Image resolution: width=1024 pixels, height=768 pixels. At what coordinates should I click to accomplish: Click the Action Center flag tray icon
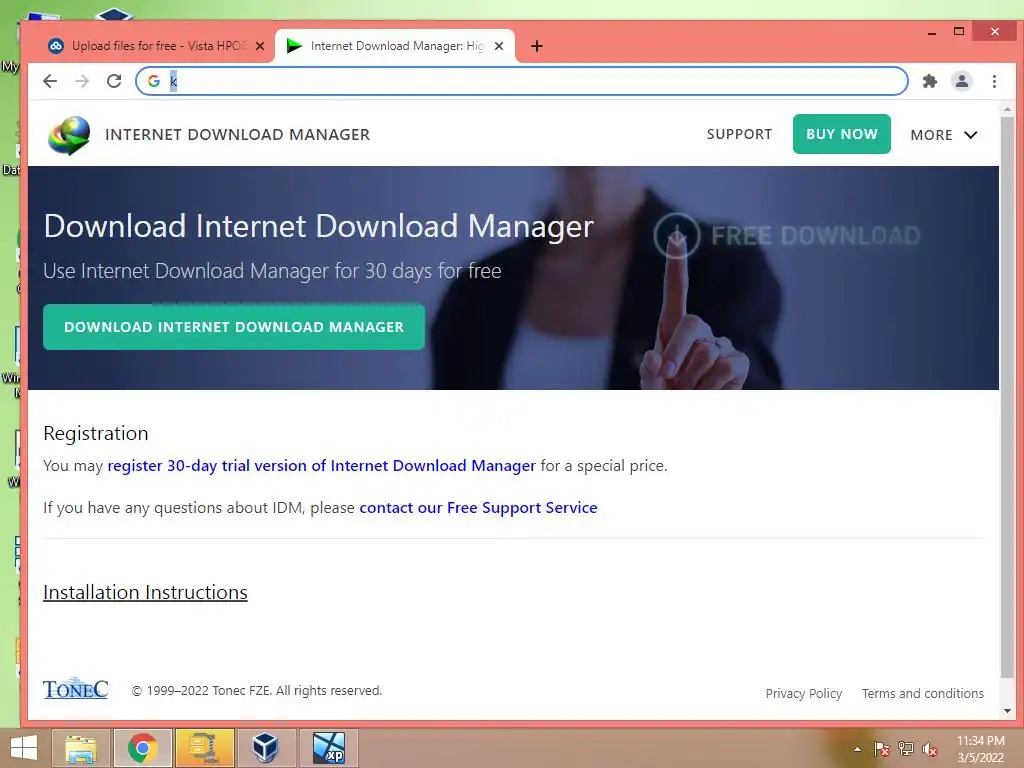pyautogui.click(x=881, y=748)
